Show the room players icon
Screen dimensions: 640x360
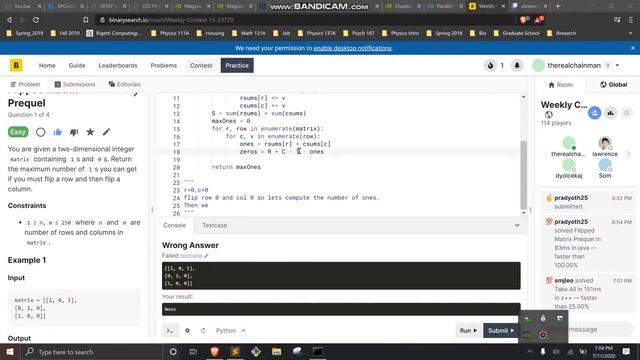coord(594,113)
